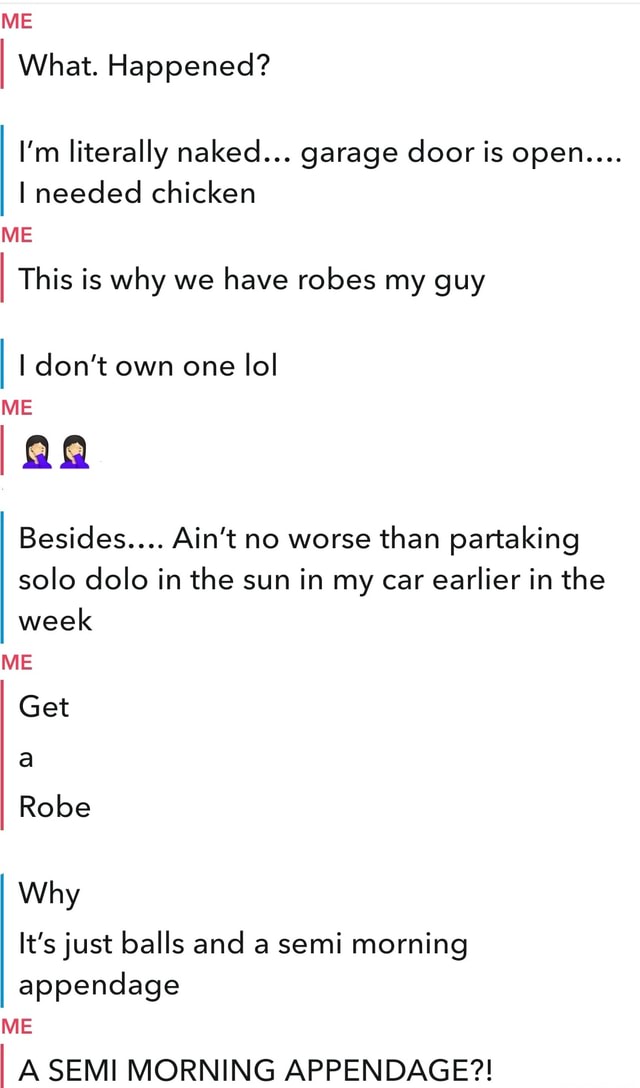Select the 'It's just balls' message

pyautogui.click(x=243, y=965)
